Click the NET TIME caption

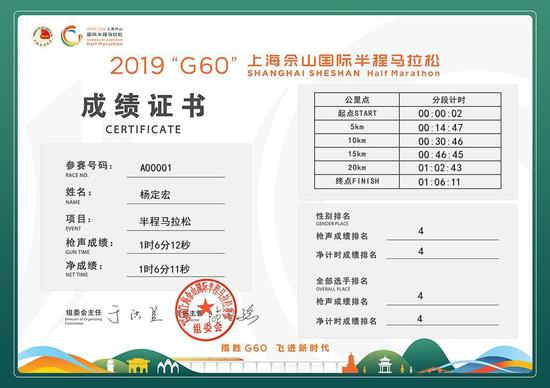[76, 275]
